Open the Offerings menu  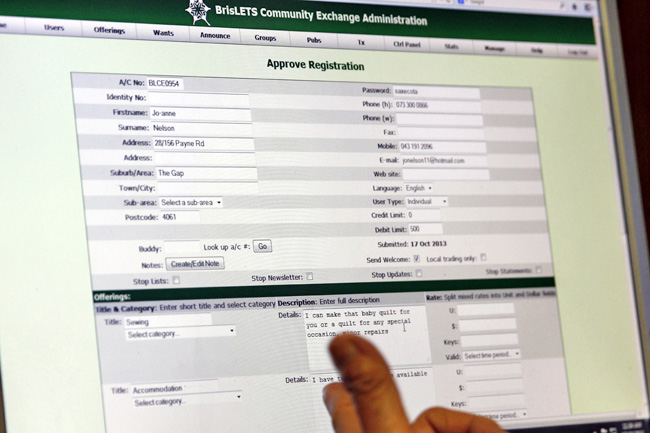tap(109, 31)
